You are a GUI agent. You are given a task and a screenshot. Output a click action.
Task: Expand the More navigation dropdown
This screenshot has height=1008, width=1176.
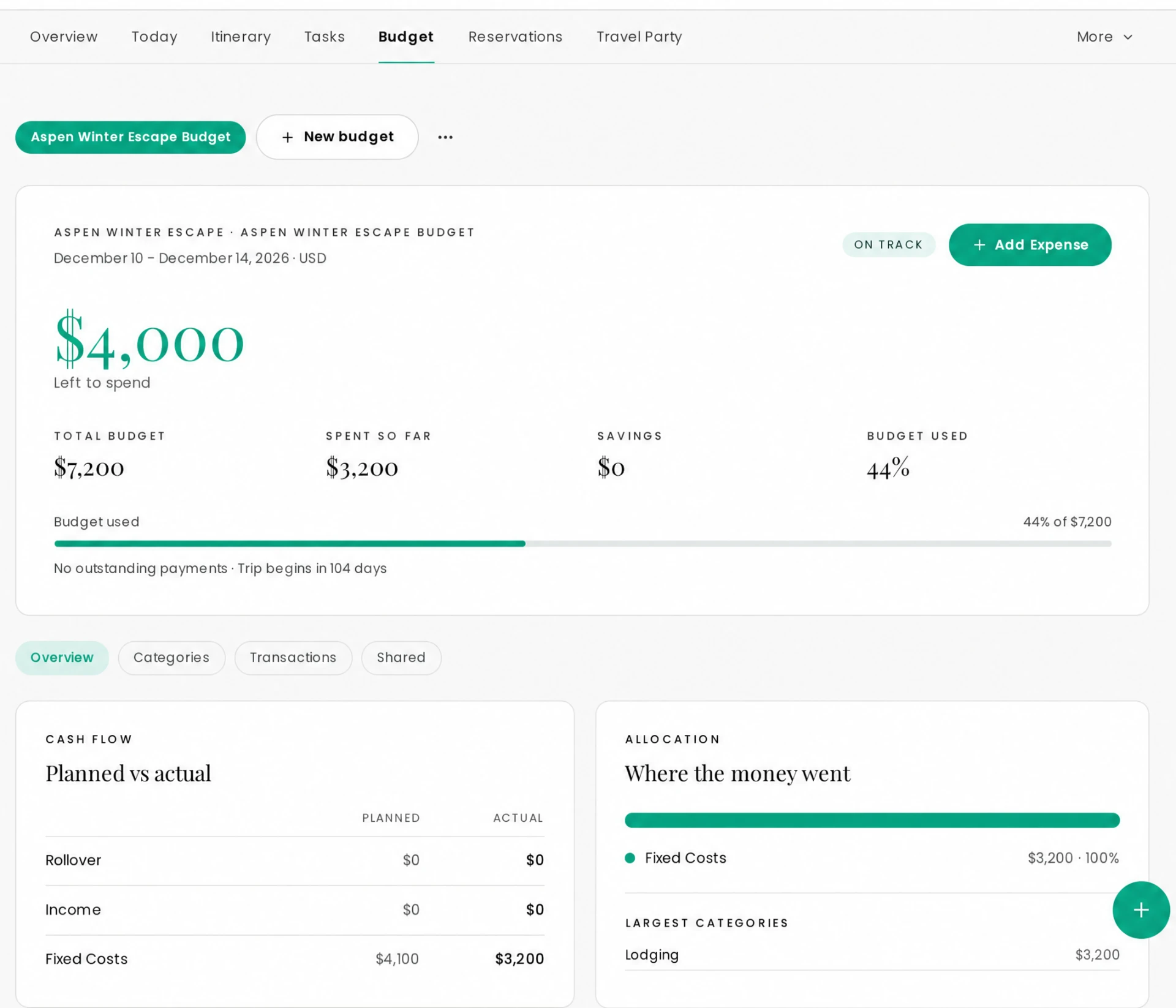1104,37
